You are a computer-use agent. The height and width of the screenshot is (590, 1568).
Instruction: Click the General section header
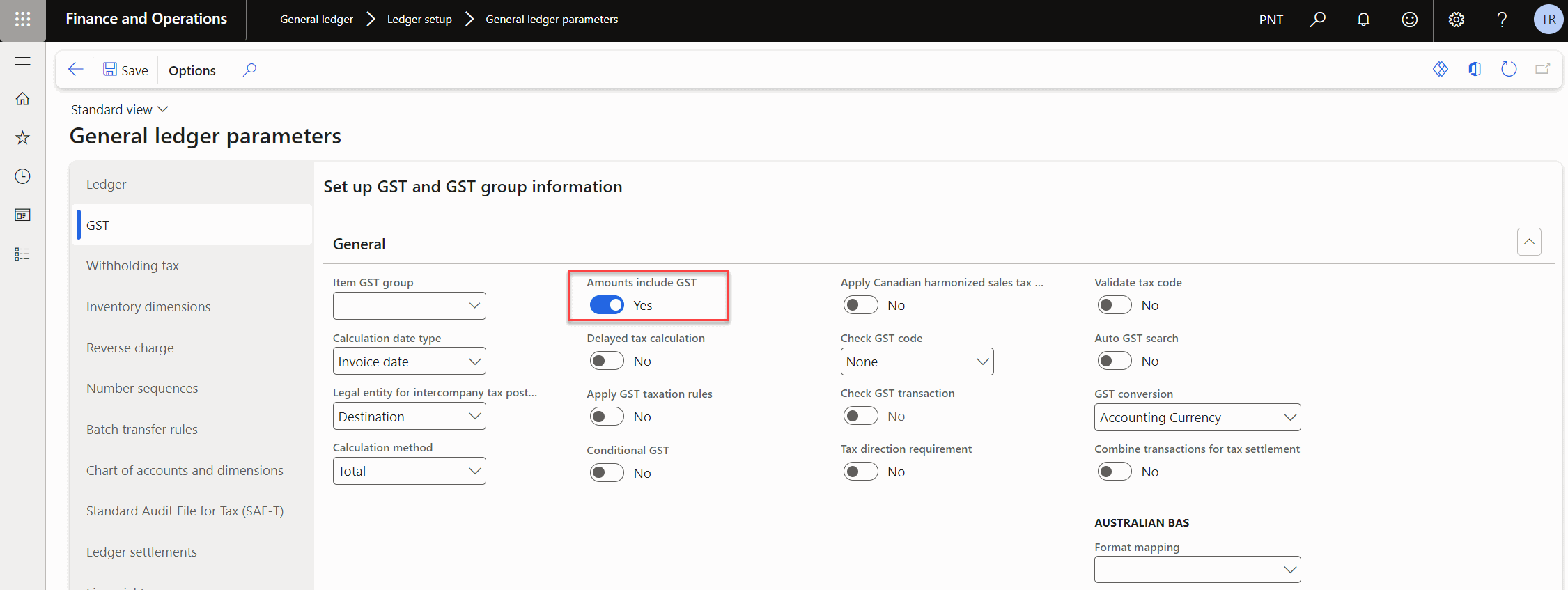359,244
